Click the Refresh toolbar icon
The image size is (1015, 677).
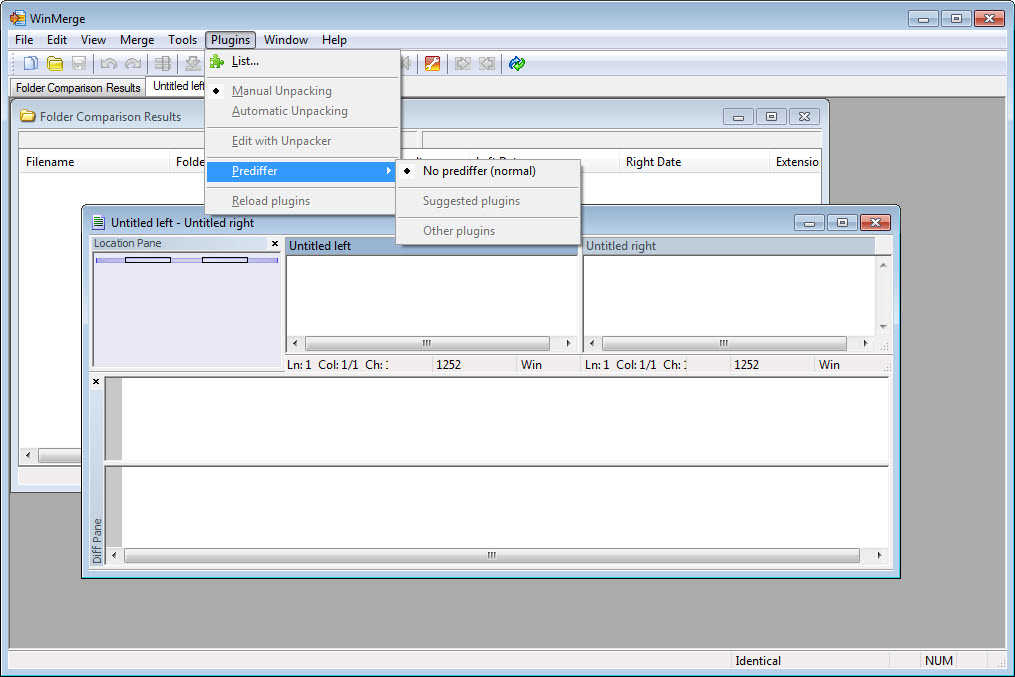(x=517, y=63)
